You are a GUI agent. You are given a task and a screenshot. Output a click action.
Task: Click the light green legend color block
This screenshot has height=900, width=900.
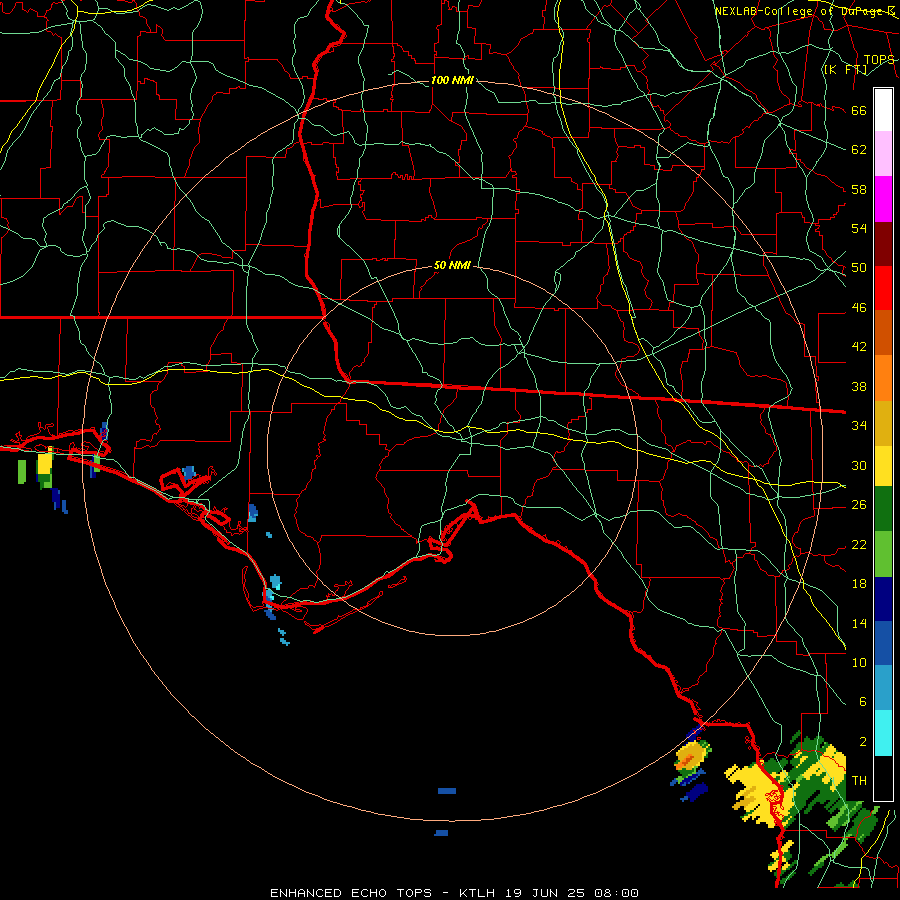coord(883,554)
